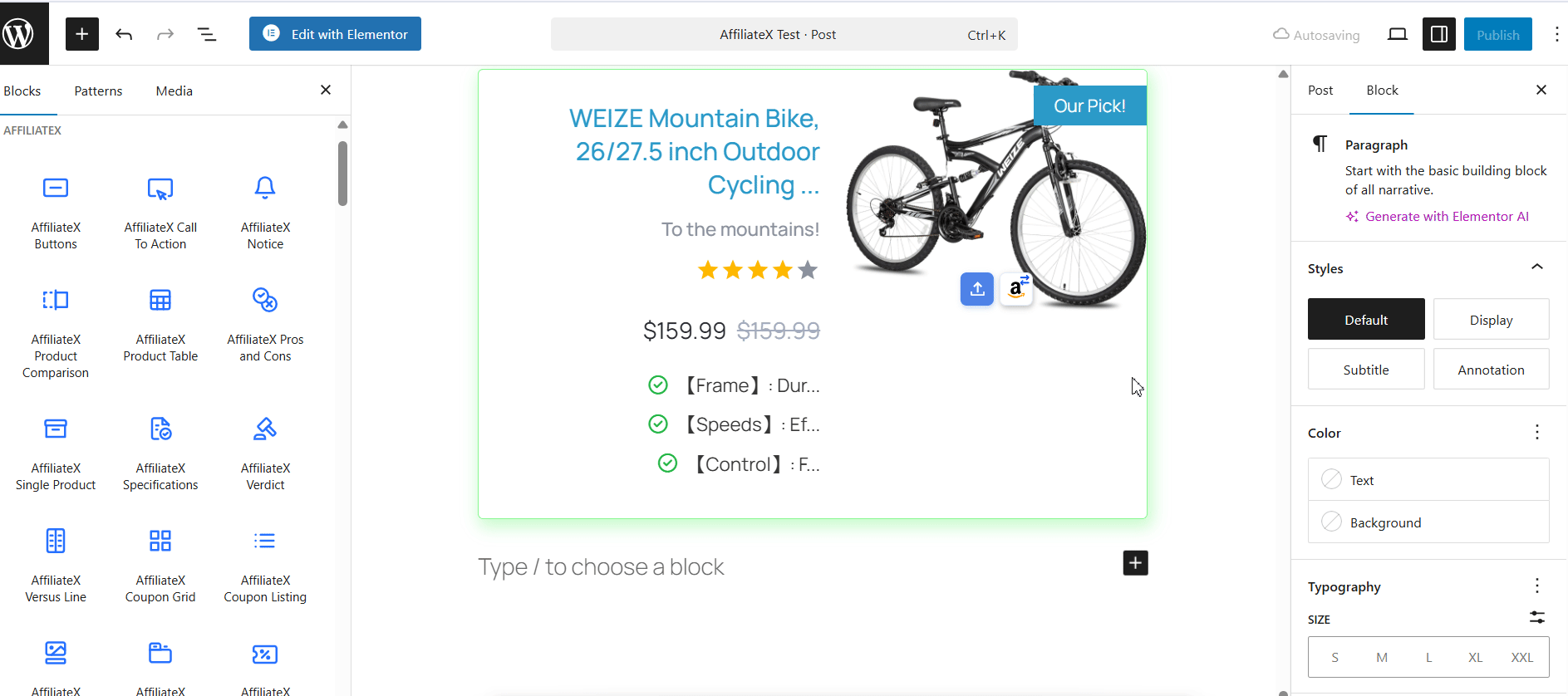Switch to the Patterns tab
This screenshot has height=696, width=1568.
(x=98, y=91)
